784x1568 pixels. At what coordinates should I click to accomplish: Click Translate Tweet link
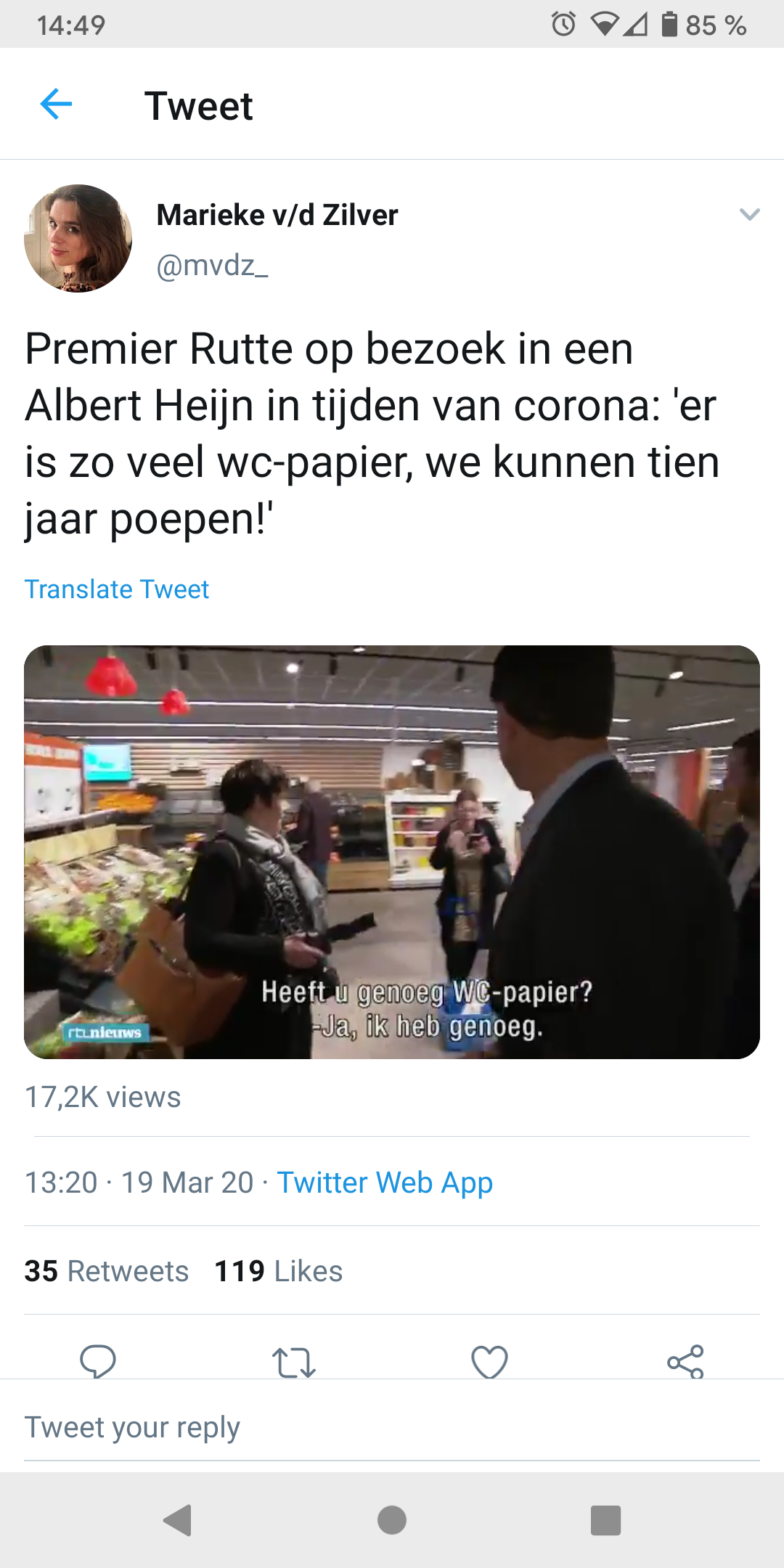pyautogui.click(x=117, y=589)
